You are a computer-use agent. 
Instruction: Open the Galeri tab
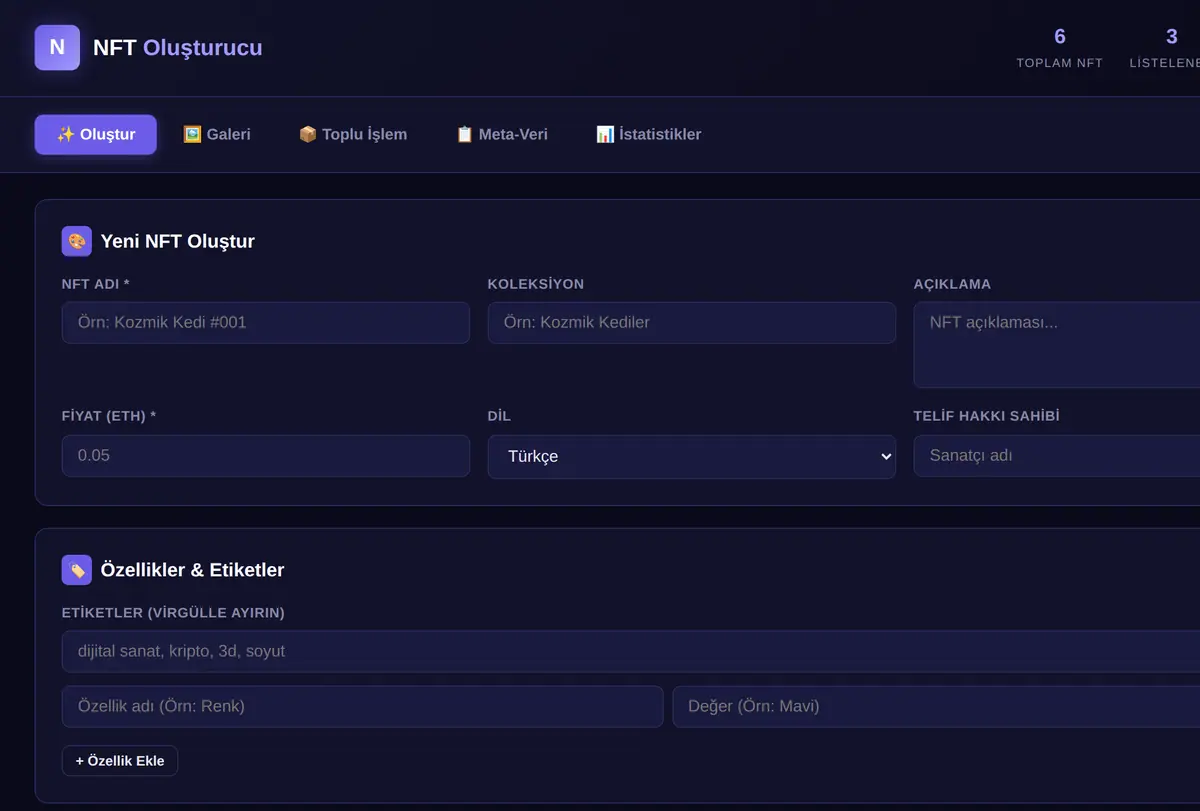click(x=217, y=135)
